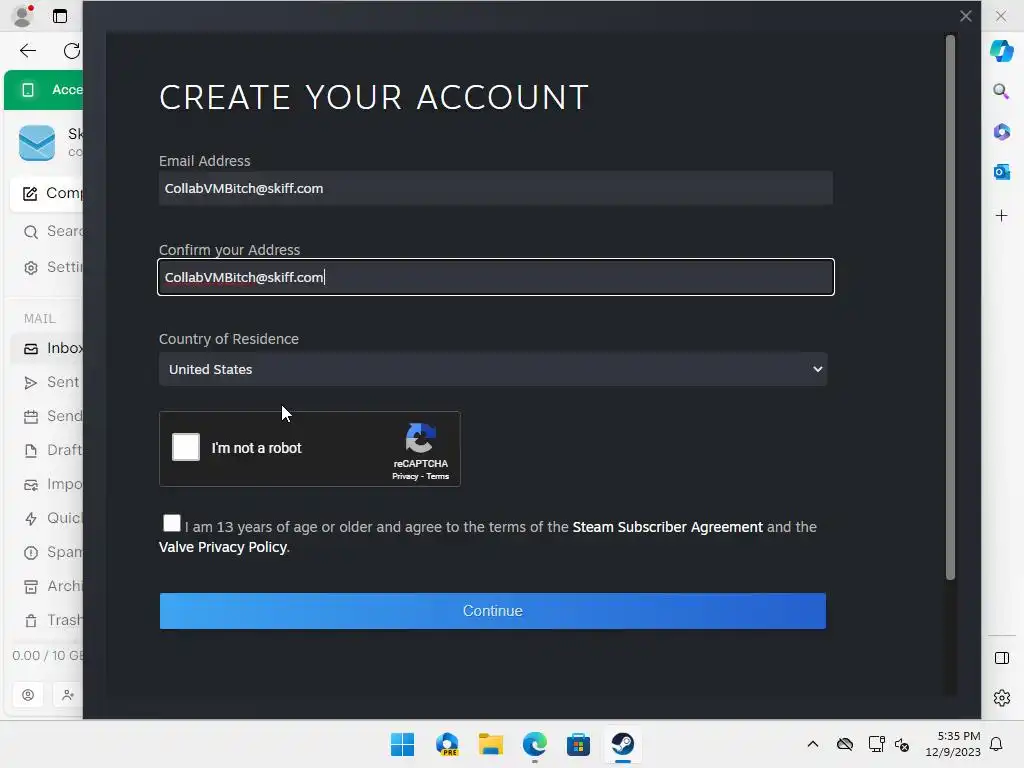Focus the Email Address field
The image size is (1024, 768).
coord(496,188)
